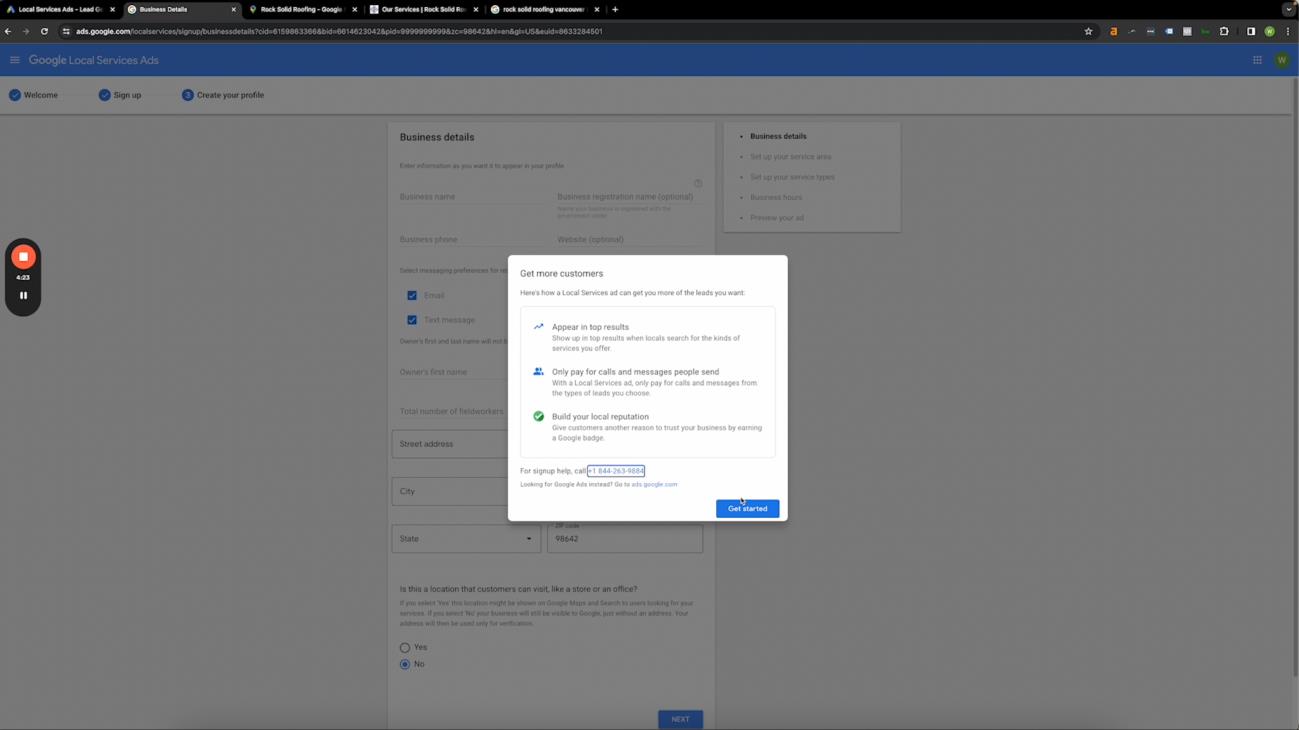Go to the Welcome step
This screenshot has height=730, width=1299.
point(33,95)
